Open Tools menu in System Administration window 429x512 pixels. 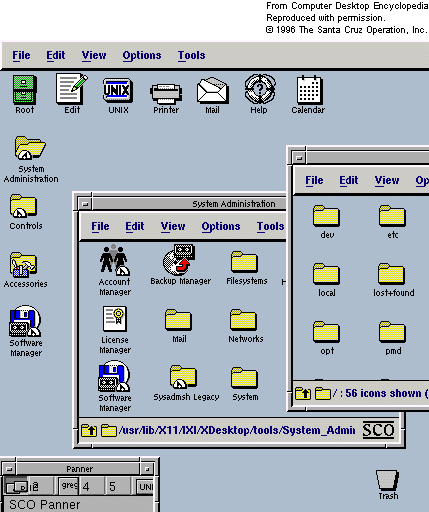[271, 226]
